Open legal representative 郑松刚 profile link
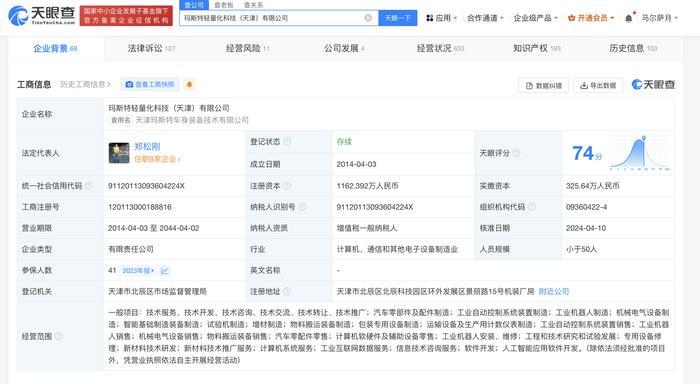700x384 pixels. [x=147, y=146]
